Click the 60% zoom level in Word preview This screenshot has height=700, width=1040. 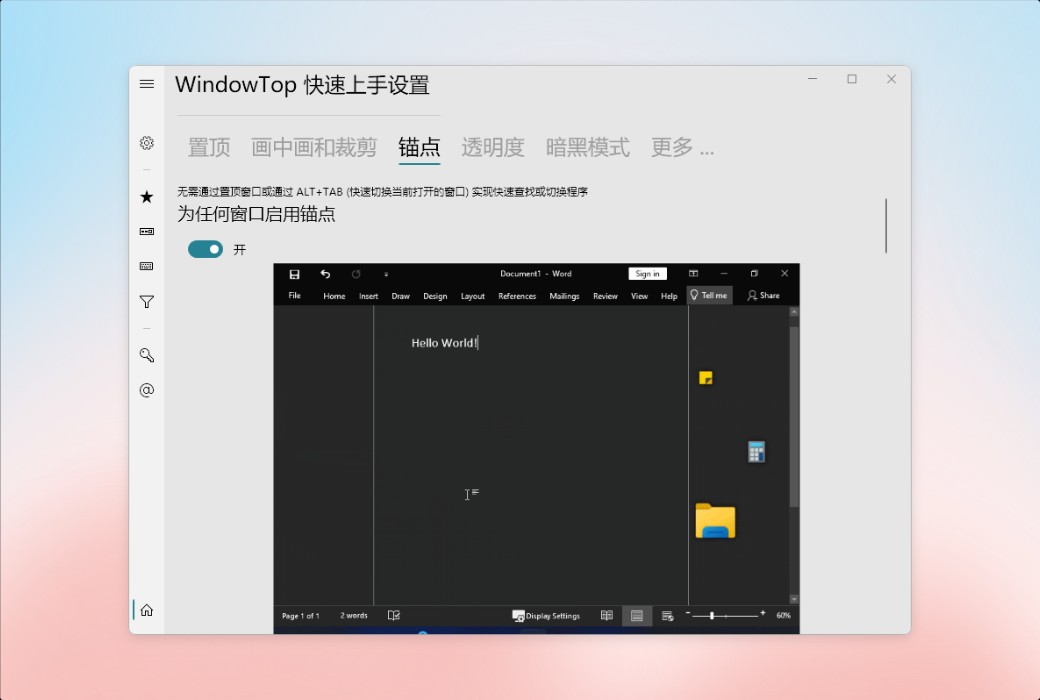(783, 616)
